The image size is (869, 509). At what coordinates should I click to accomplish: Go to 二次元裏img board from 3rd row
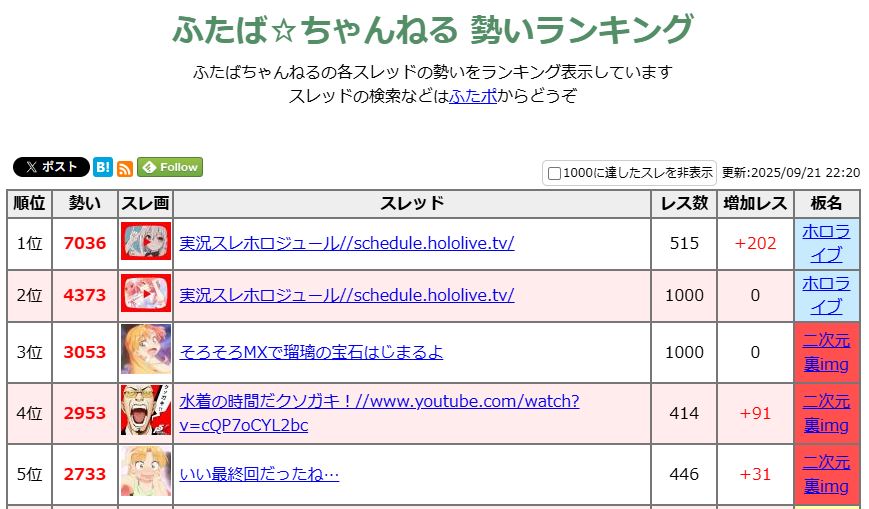pos(826,352)
